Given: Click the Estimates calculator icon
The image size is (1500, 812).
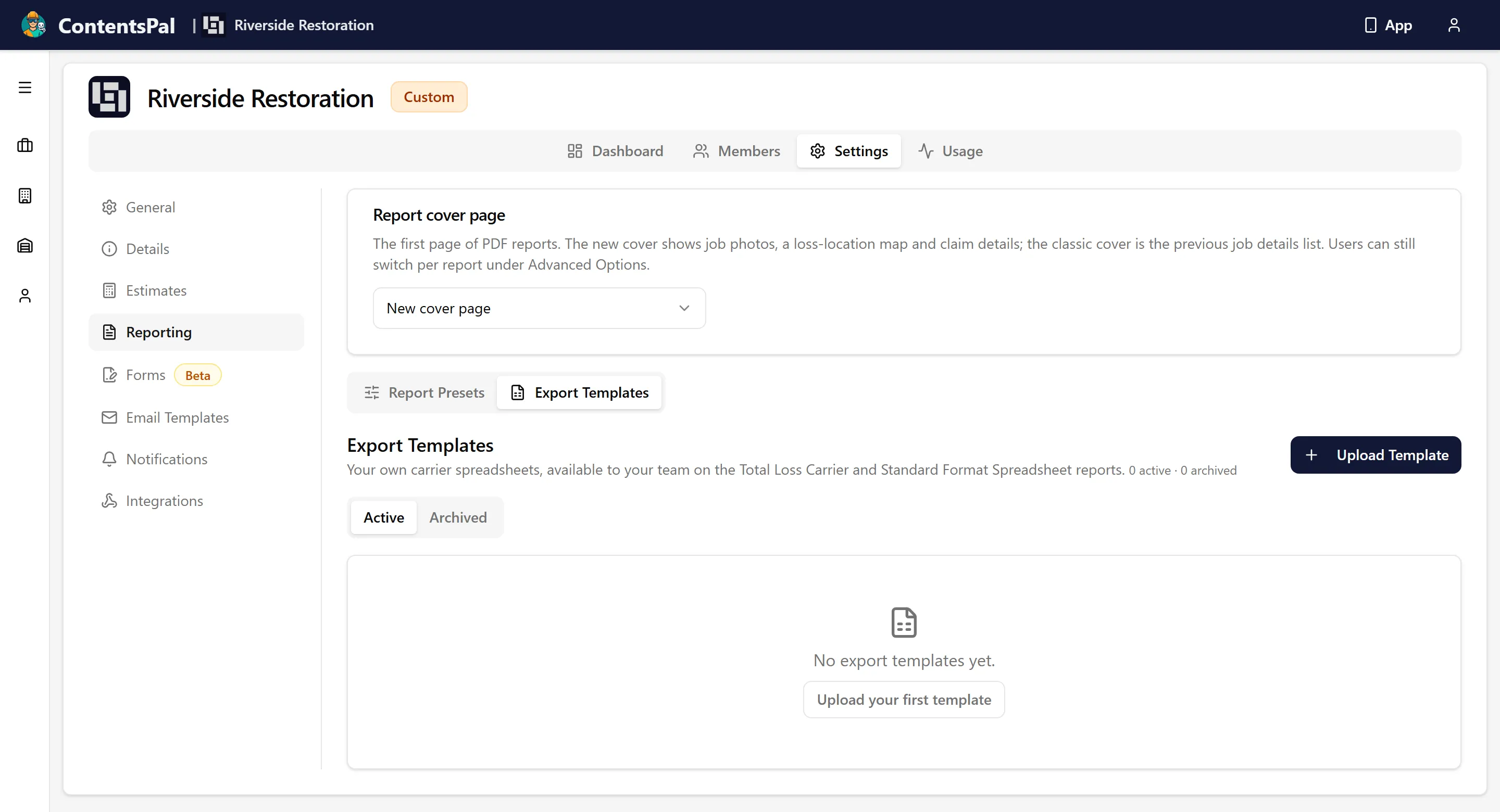Looking at the screenshot, I should pos(109,290).
